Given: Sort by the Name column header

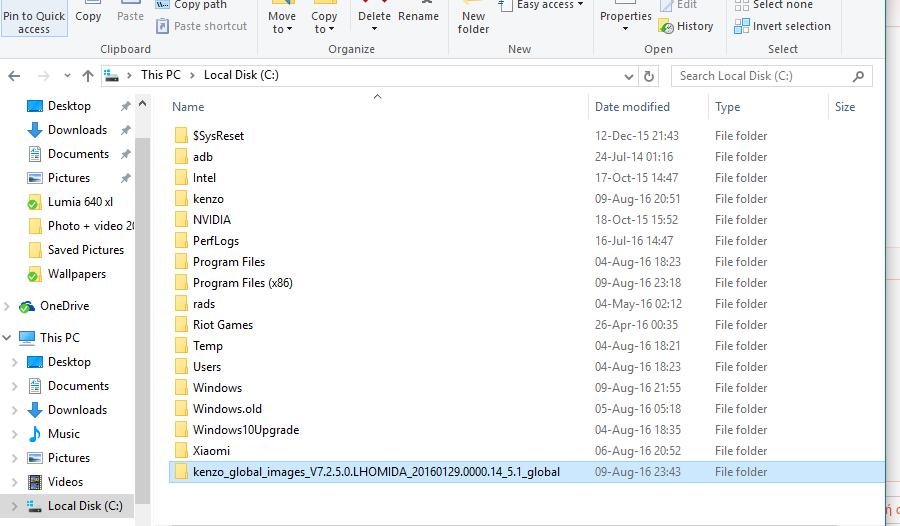Looking at the screenshot, I should 188,107.
